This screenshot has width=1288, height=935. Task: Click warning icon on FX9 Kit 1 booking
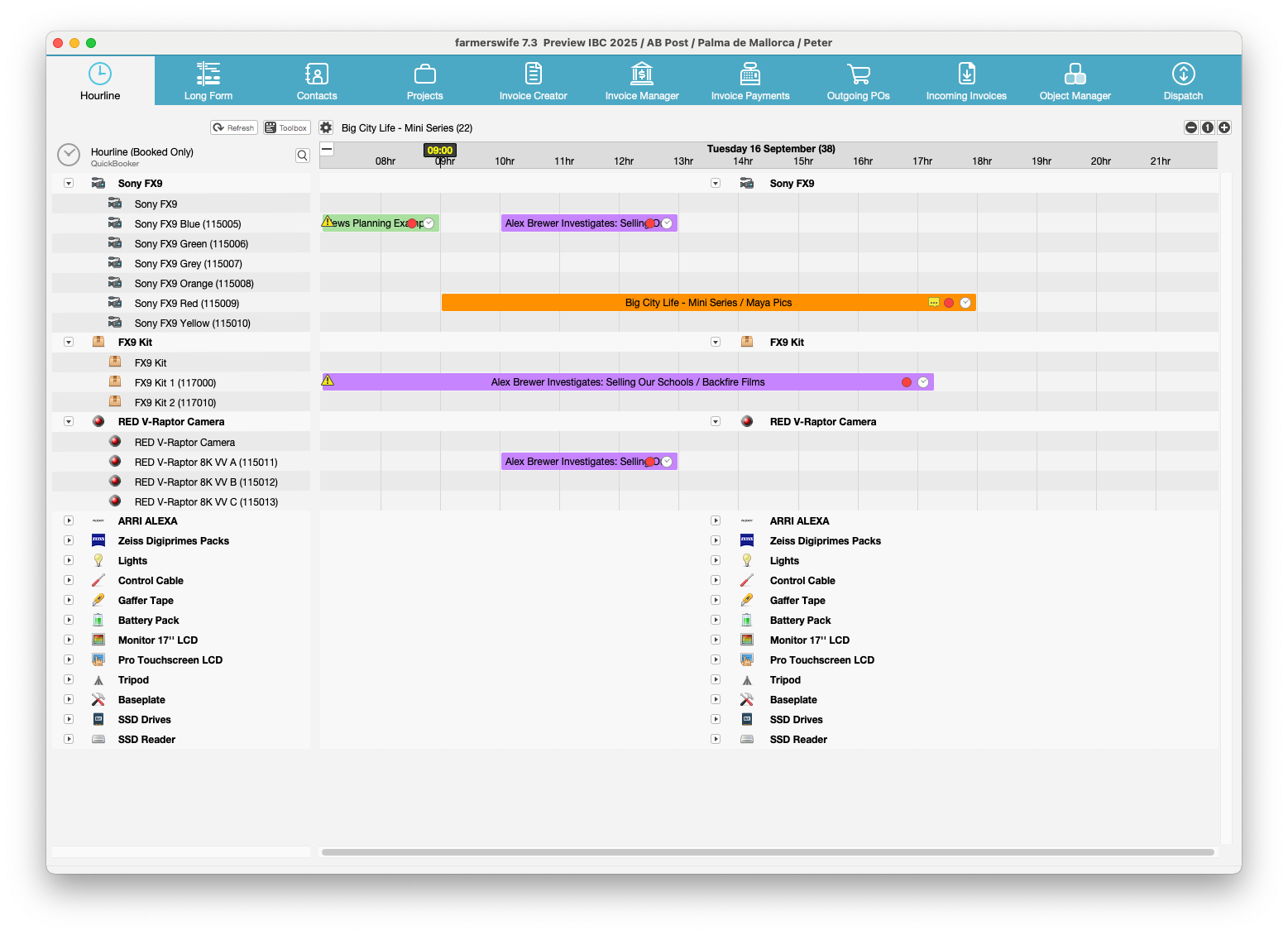(328, 381)
